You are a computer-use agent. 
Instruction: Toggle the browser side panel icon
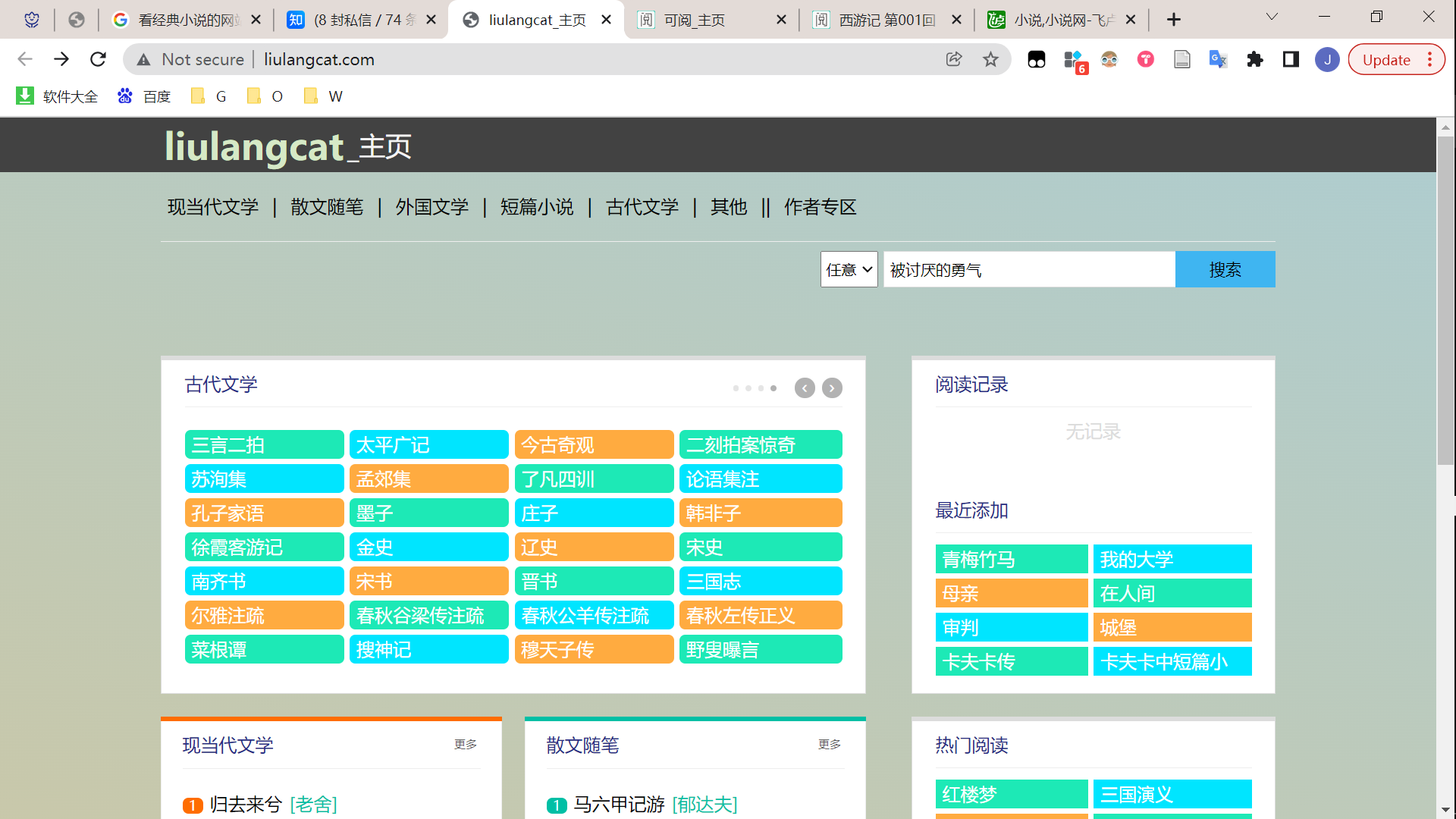pos(1291,59)
